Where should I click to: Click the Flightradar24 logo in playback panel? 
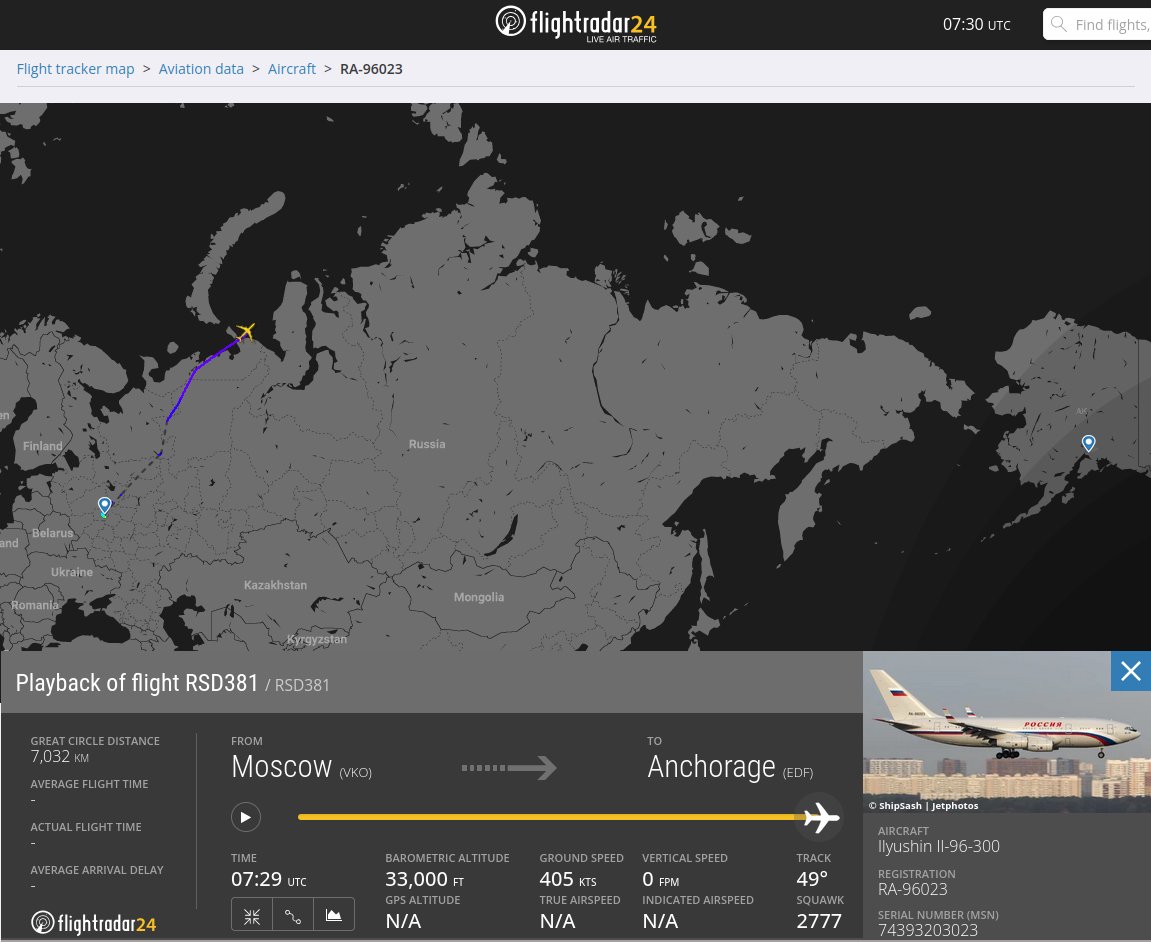[93, 923]
